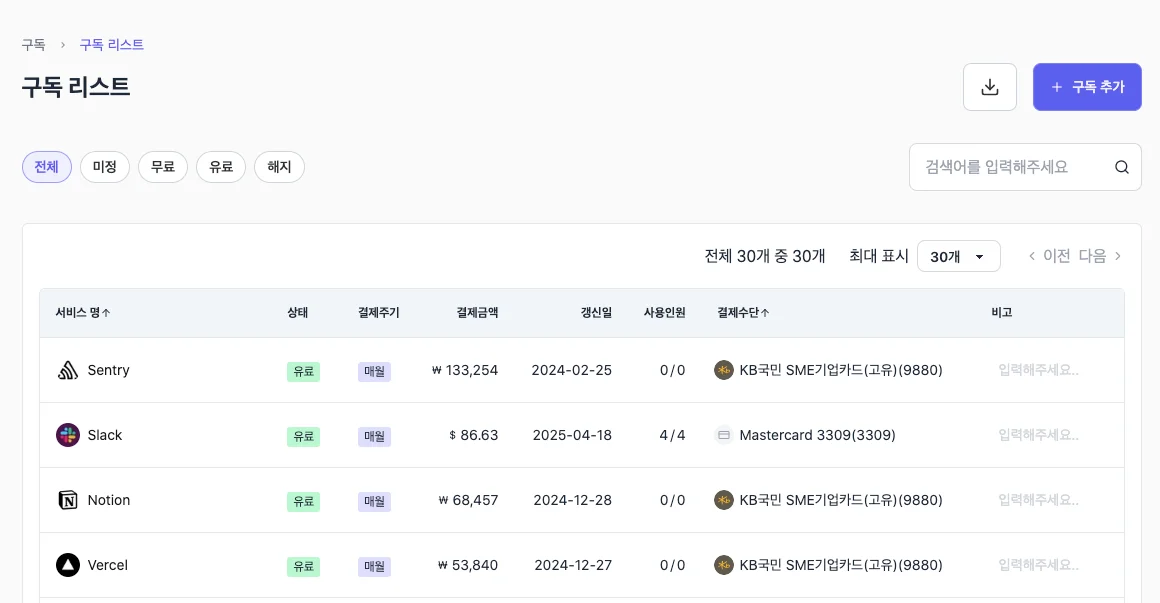Open the 30개 page size dropdown
Screen dimensions: 1160x603
point(958,256)
